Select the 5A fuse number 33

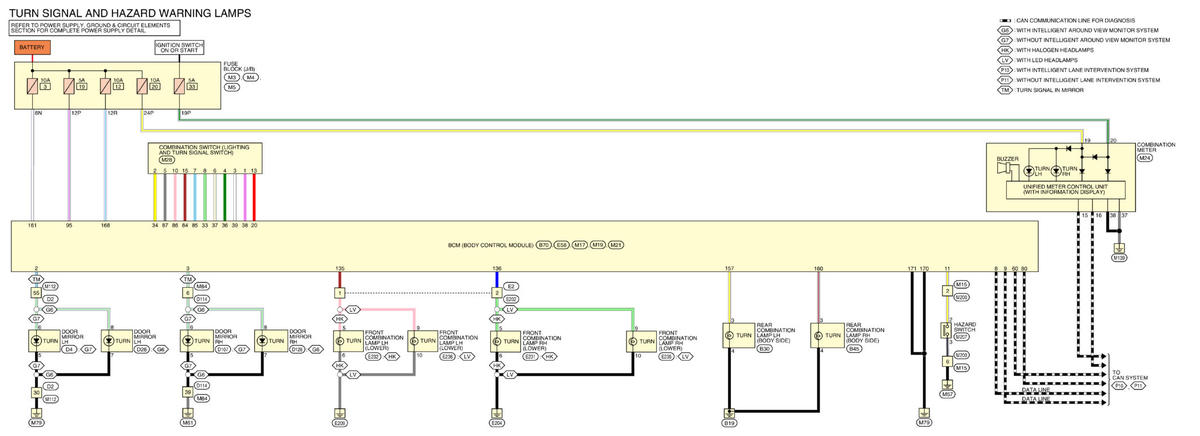181,86
